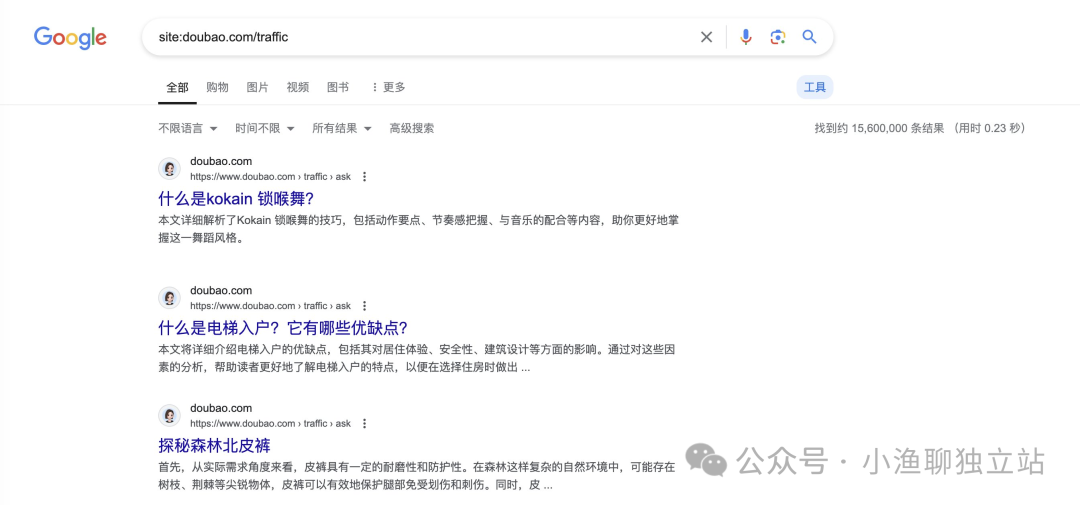
Task: Open the 时间不限 dropdown
Action: [265, 128]
